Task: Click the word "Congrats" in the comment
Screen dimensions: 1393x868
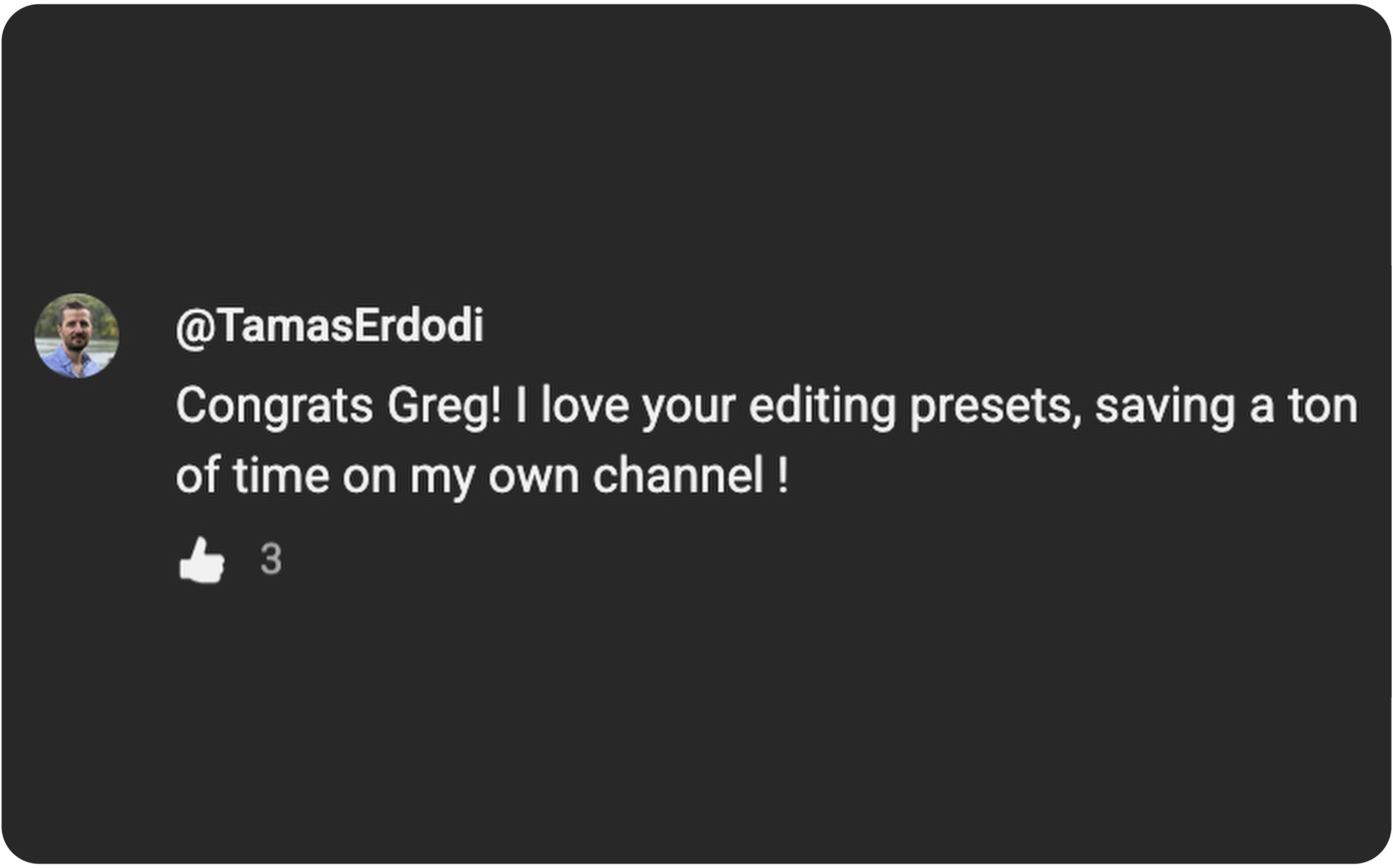Action: pos(274,406)
